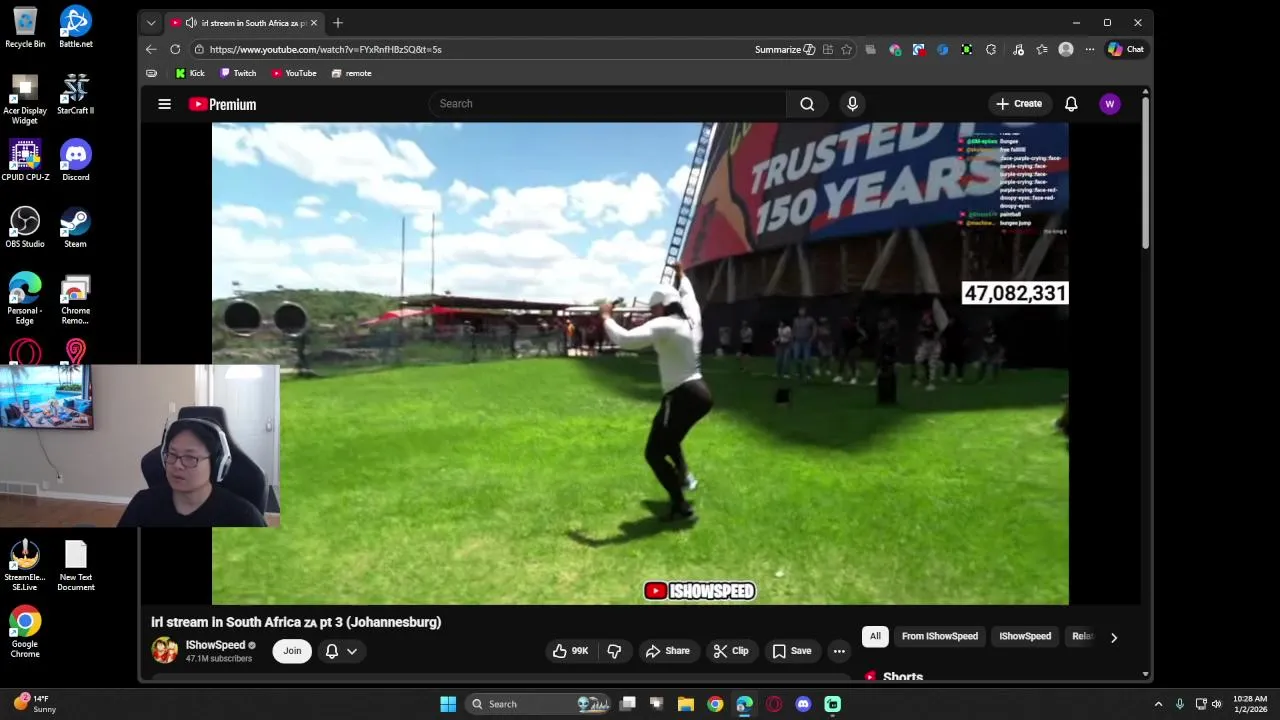Open a new browser tab with plus
Screen dimensions: 1280x720
click(x=338, y=23)
